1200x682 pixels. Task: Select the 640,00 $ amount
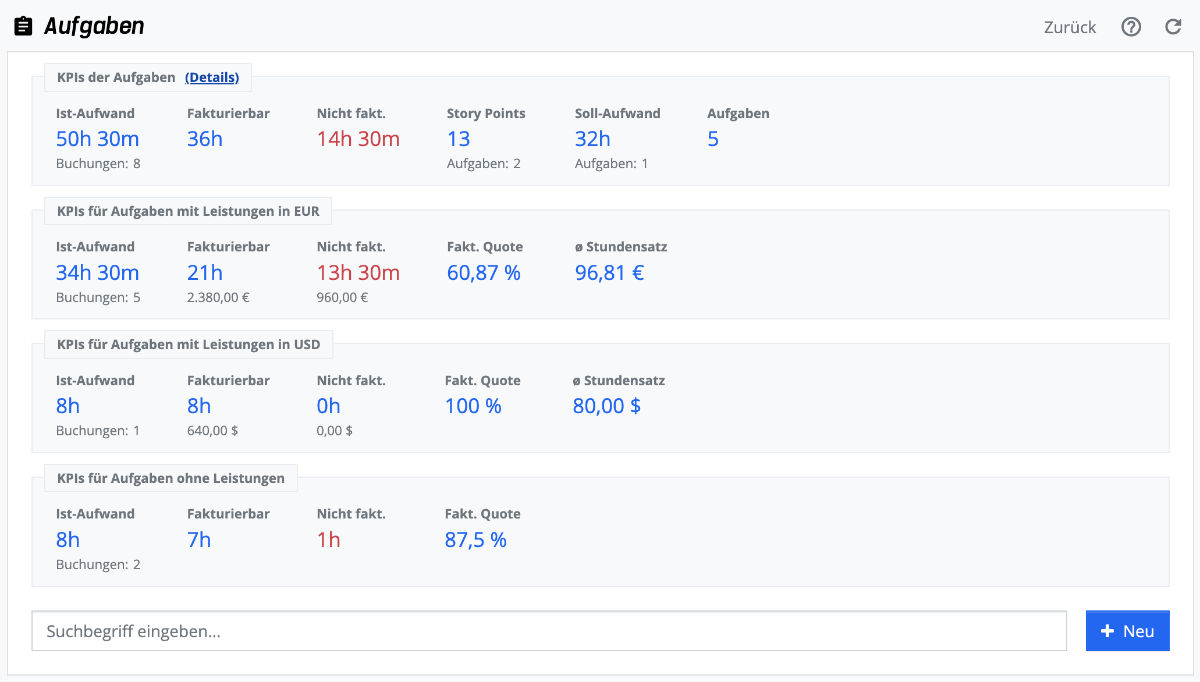pos(213,431)
